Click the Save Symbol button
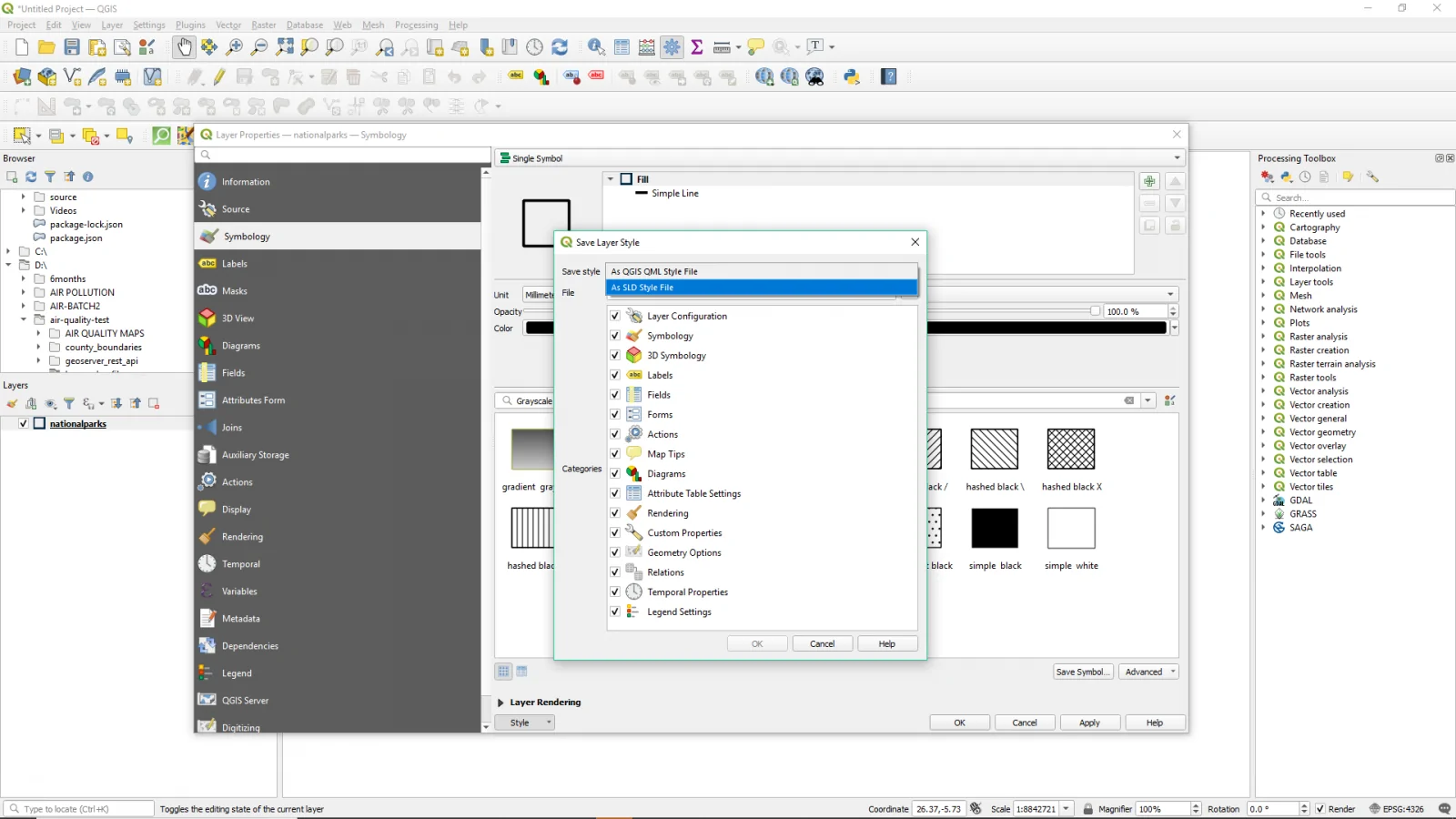Image resolution: width=1456 pixels, height=819 pixels. click(1083, 672)
